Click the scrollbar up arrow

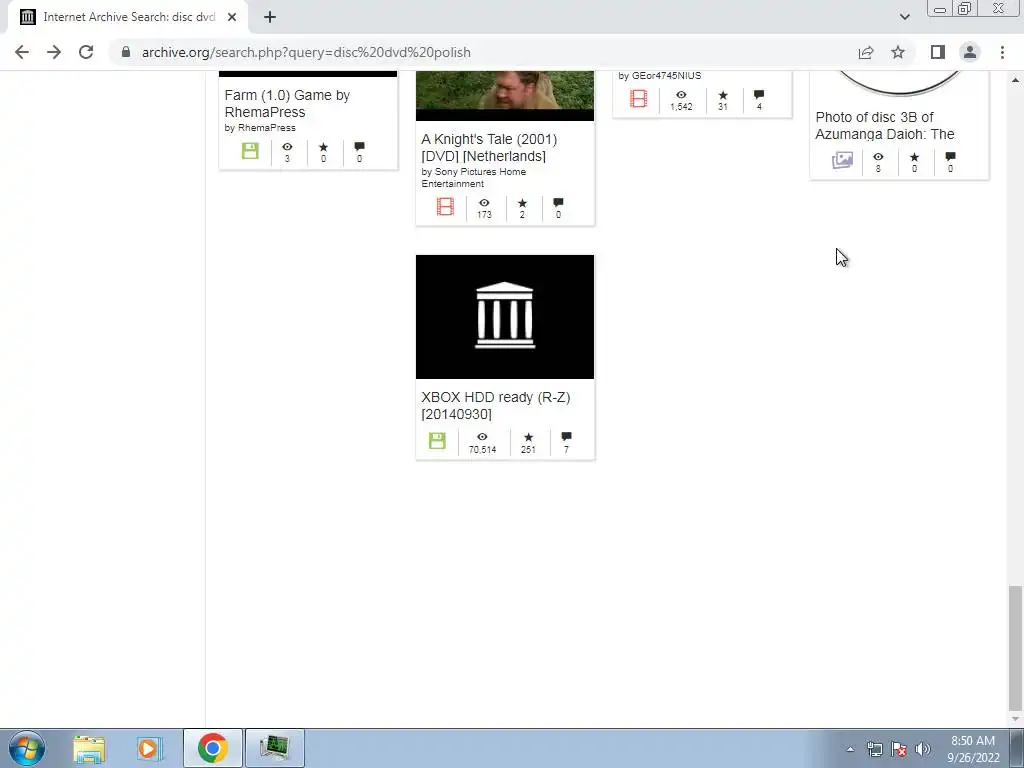(1015, 79)
